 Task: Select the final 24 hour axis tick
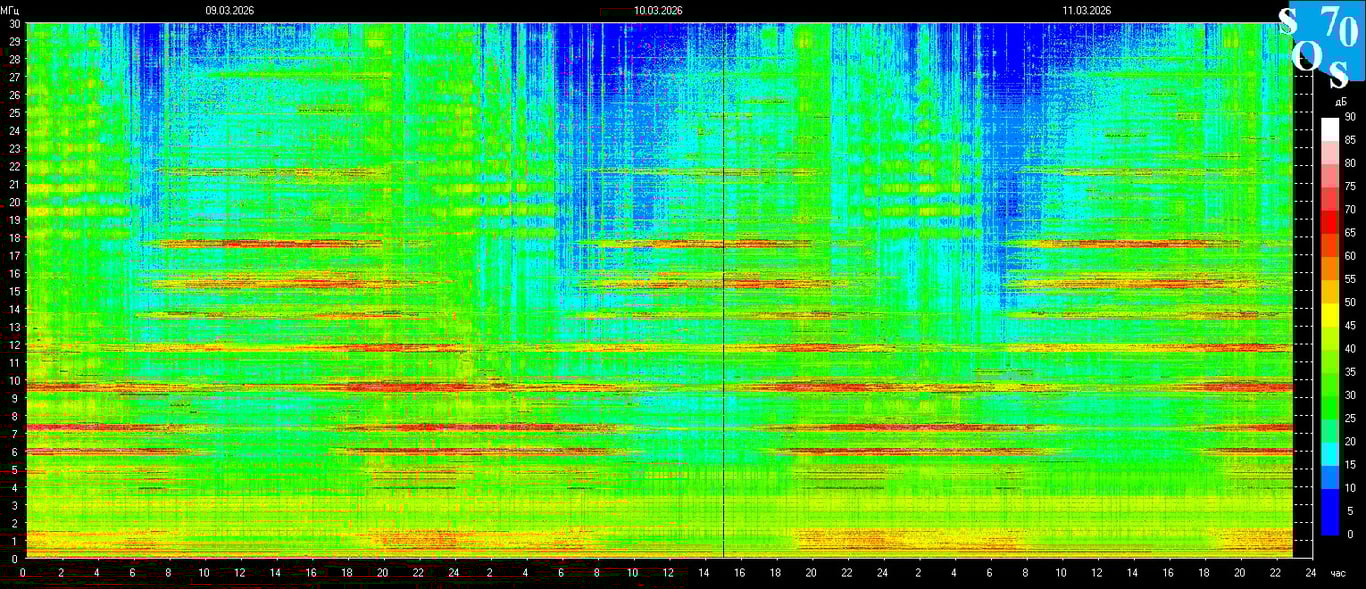tap(1311, 573)
